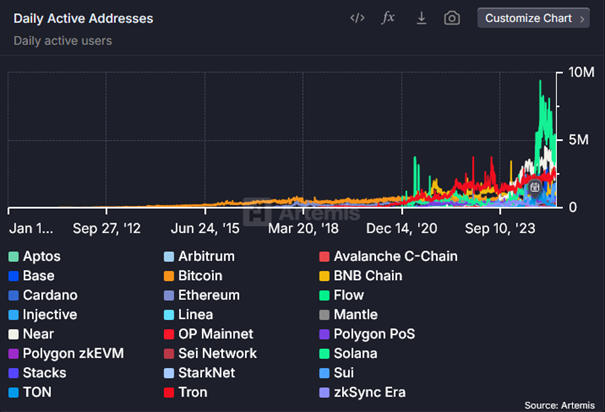Viewport: 605px width, 412px height.
Task: Toggle the Cardano legend entry
Action: [x=43, y=295]
